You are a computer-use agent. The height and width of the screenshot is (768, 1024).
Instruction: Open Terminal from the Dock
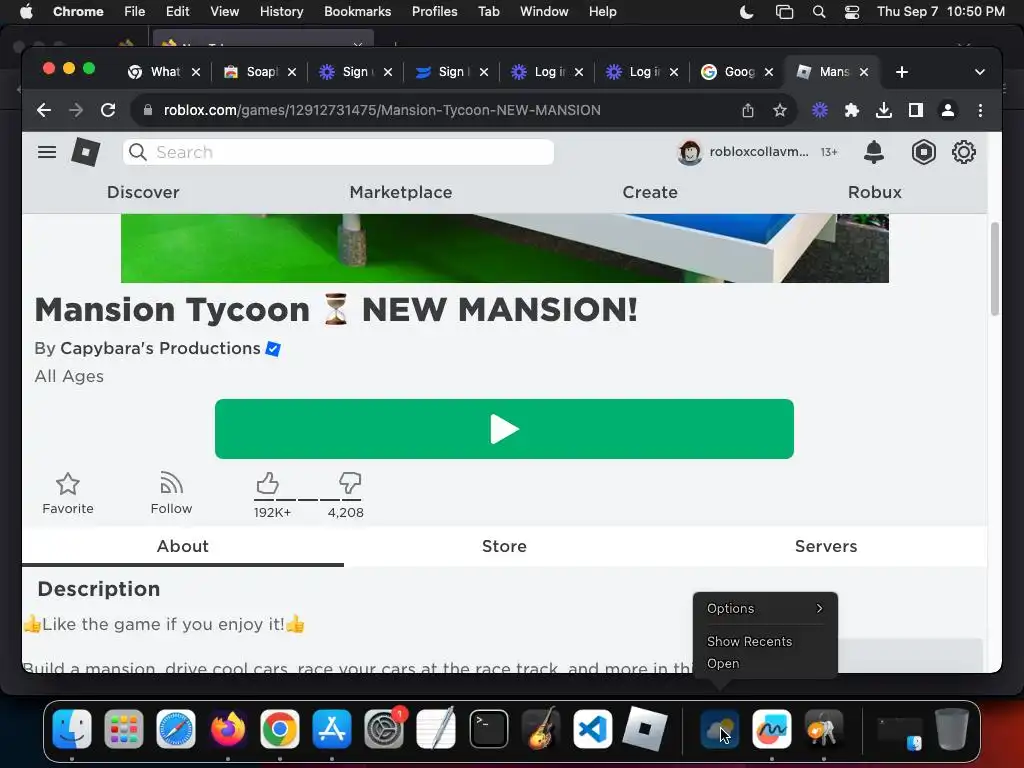click(x=488, y=729)
